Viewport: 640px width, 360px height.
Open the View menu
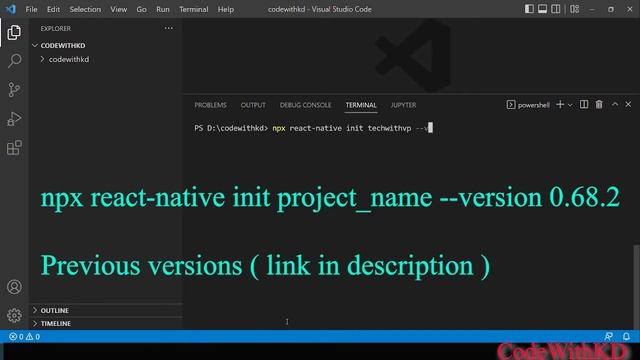[x=118, y=9]
